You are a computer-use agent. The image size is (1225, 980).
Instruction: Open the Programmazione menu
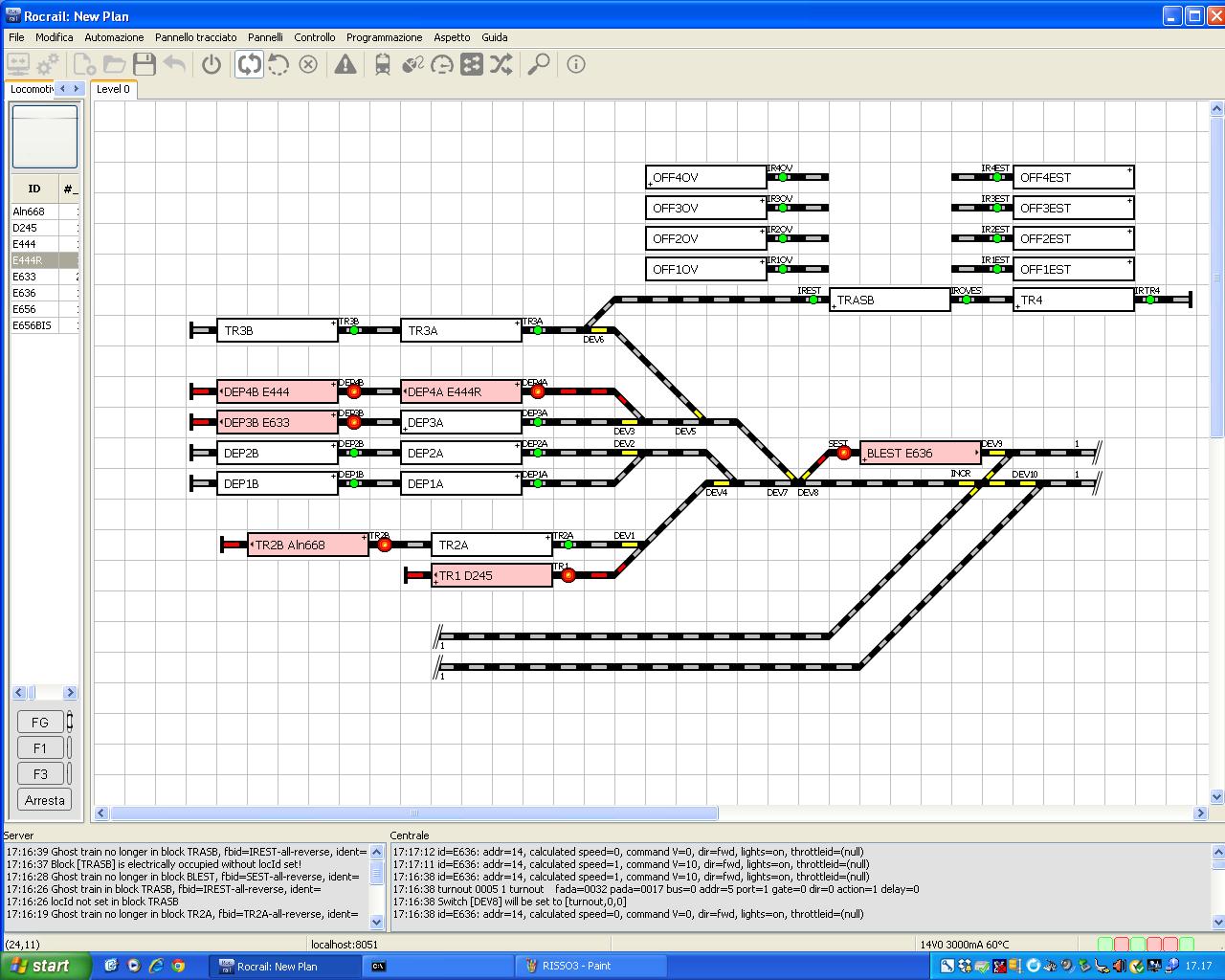tap(384, 37)
